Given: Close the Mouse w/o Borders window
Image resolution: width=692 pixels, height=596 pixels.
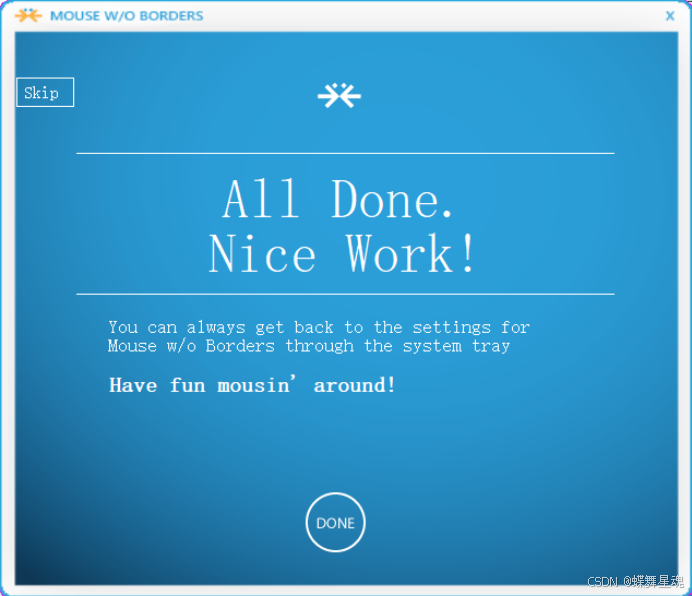Looking at the screenshot, I should pyautogui.click(x=670, y=16).
